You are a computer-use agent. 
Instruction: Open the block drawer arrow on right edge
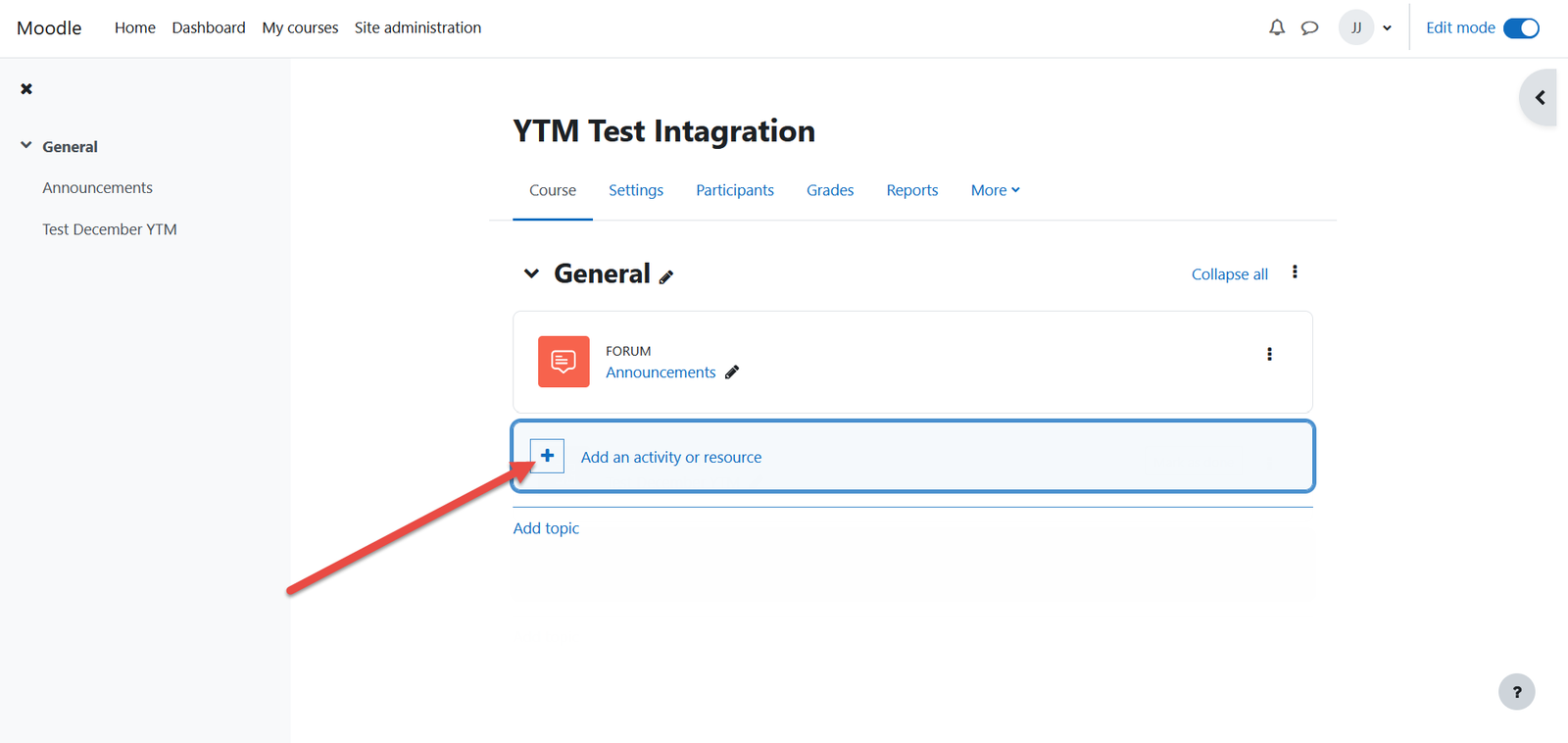point(1540,97)
